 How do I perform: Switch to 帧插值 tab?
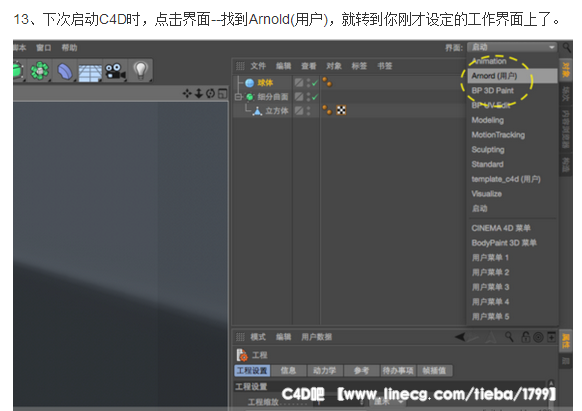click(x=434, y=371)
